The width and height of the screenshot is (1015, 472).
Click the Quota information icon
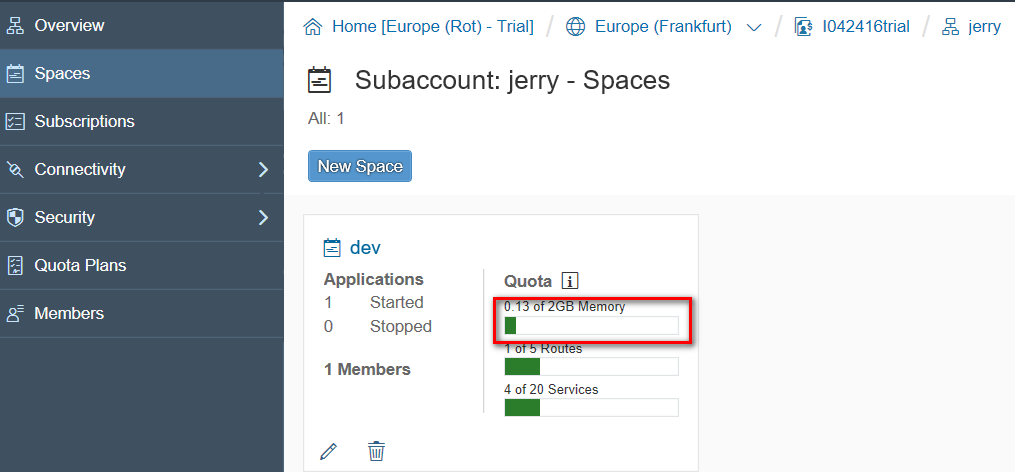point(570,281)
